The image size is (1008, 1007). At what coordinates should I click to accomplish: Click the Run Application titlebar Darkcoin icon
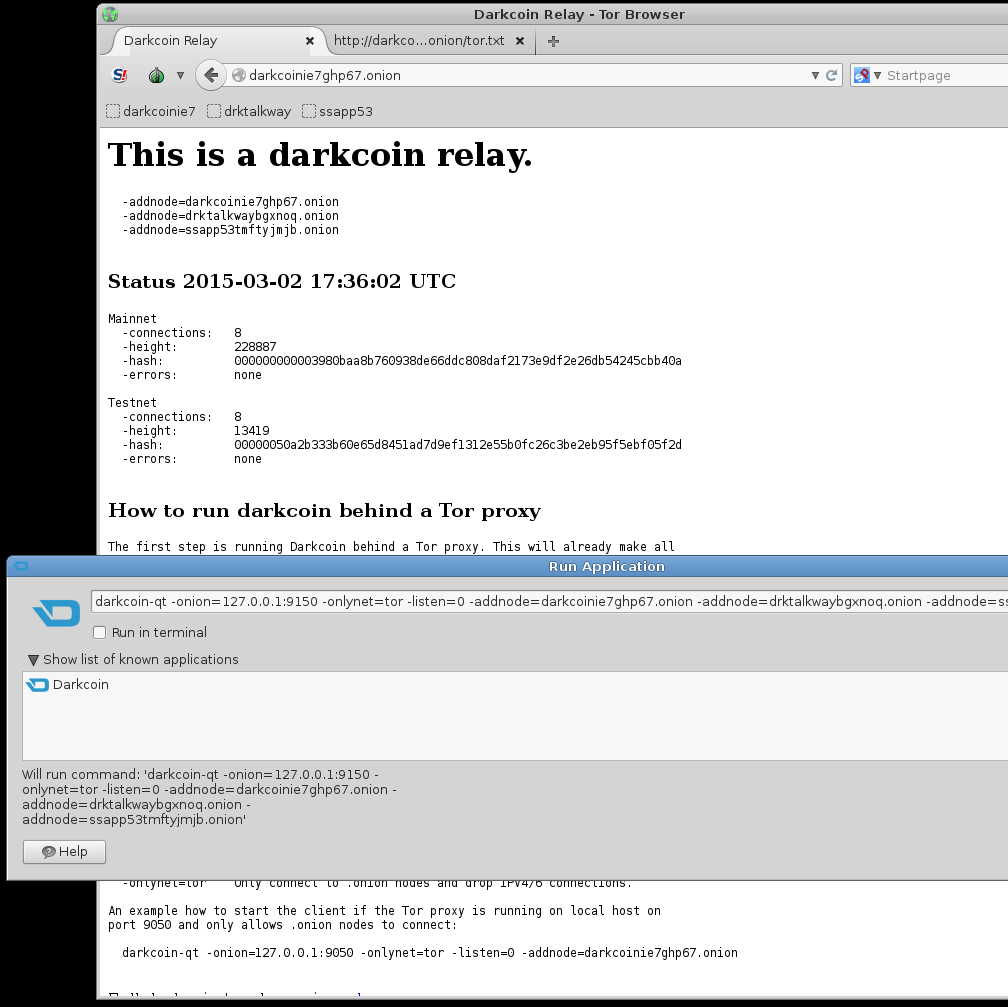(x=21, y=566)
